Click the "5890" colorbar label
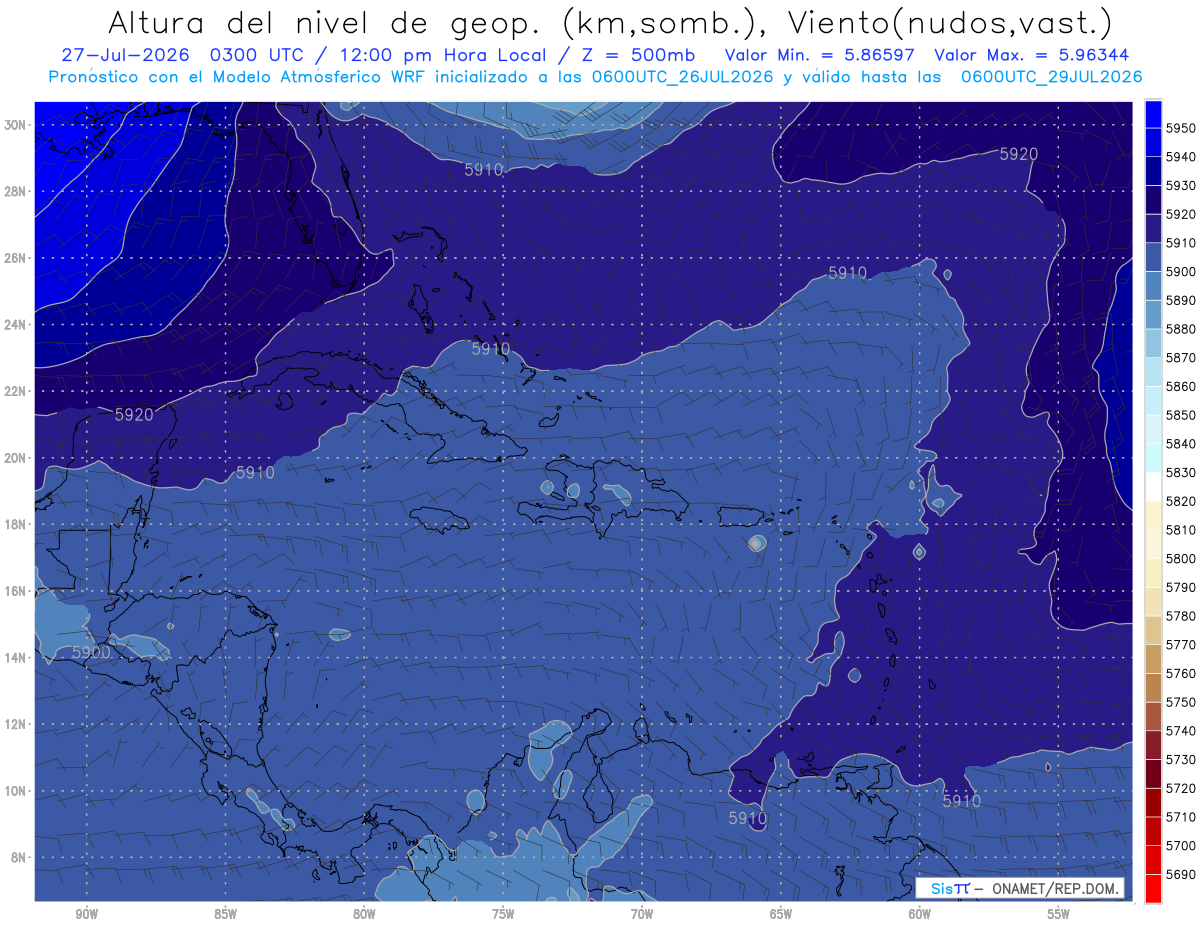1200x927 pixels. coord(1181,300)
